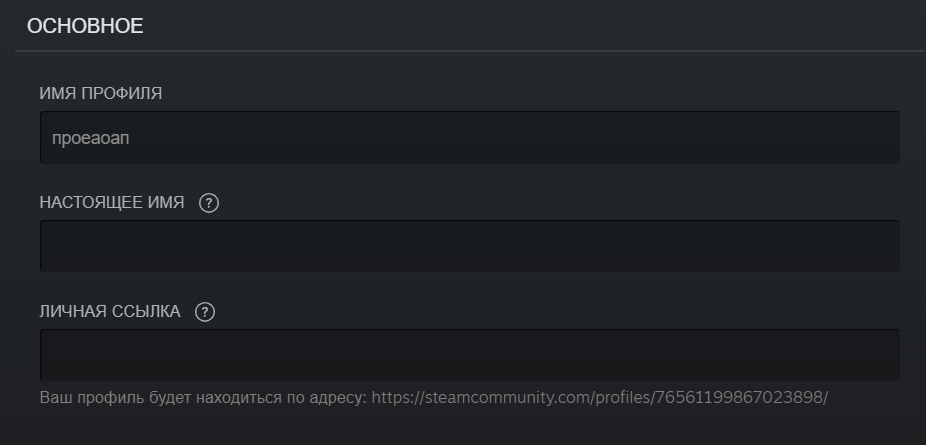Click inside the empty НАСТОЯЩЕЕ ИМЯ field

(469, 246)
